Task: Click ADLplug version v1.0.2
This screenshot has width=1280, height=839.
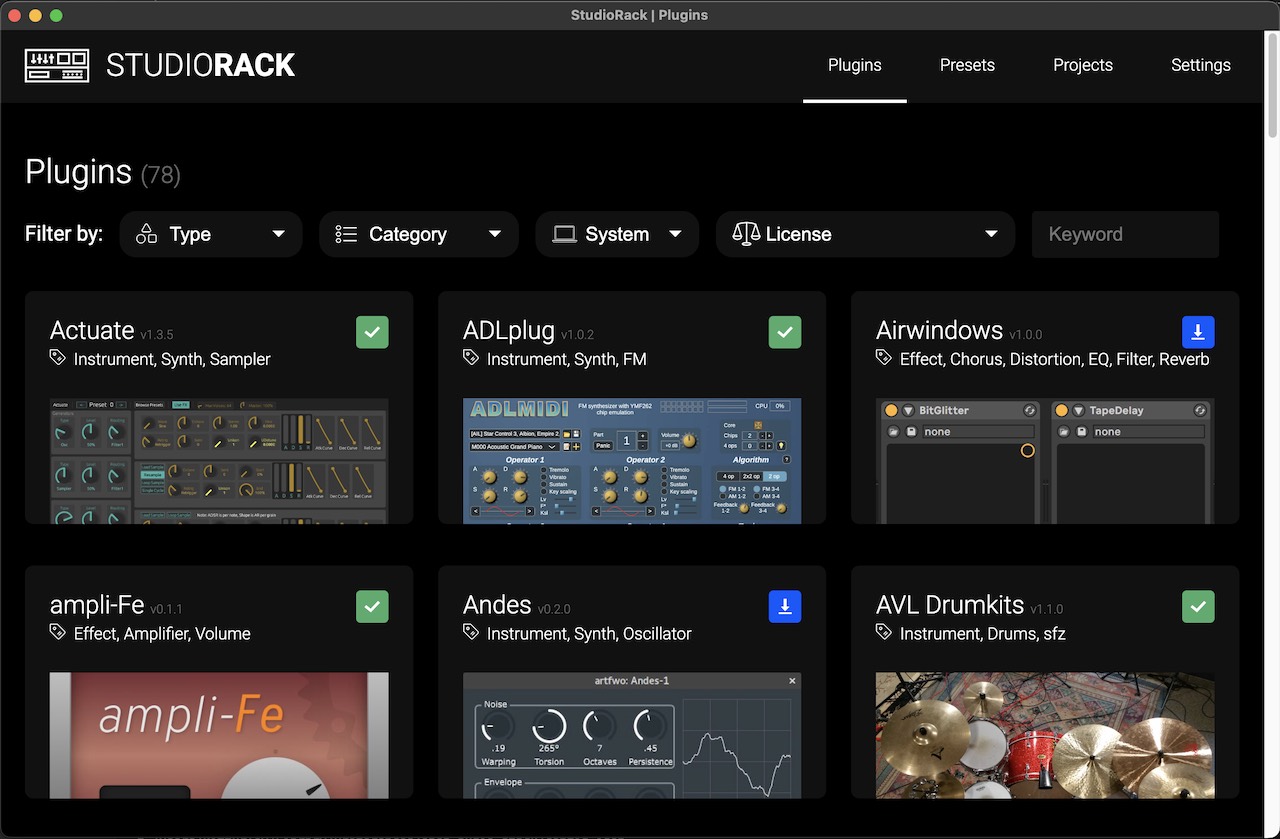Action: (x=577, y=335)
